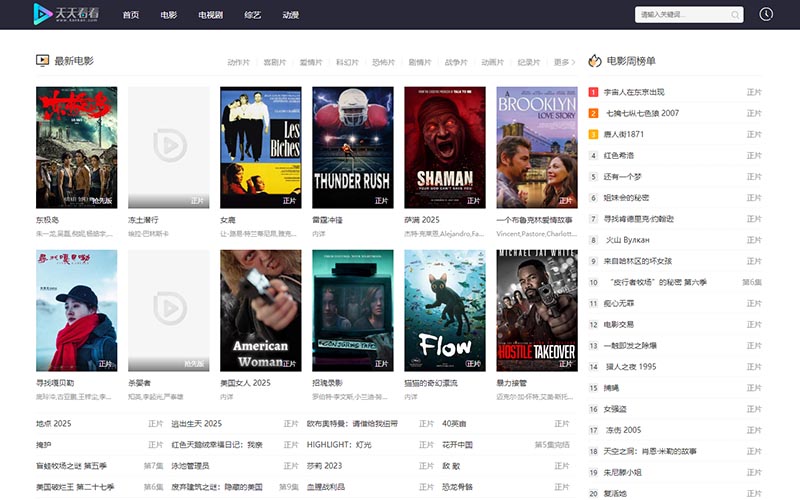The height and width of the screenshot is (500, 800).
Task: Click the HIGHLIGHT：灯光 list entry
Action: pyautogui.click(x=339, y=445)
